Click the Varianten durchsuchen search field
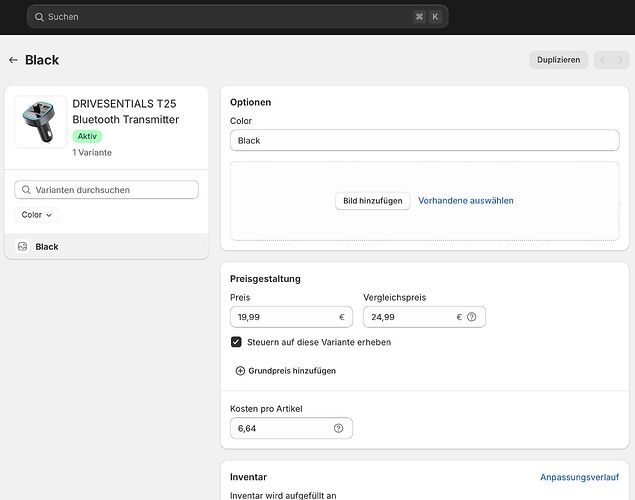Viewport: 635px width, 500px height. 107,189
